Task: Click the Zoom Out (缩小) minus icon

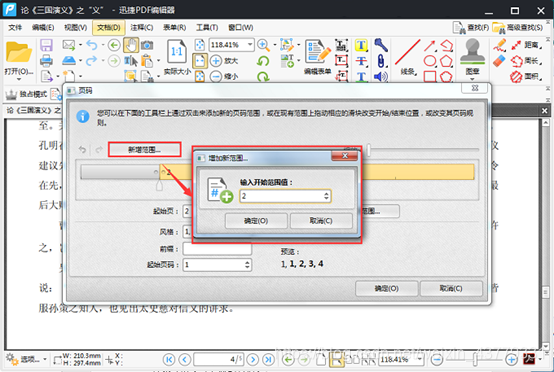Action: click(216, 76)
